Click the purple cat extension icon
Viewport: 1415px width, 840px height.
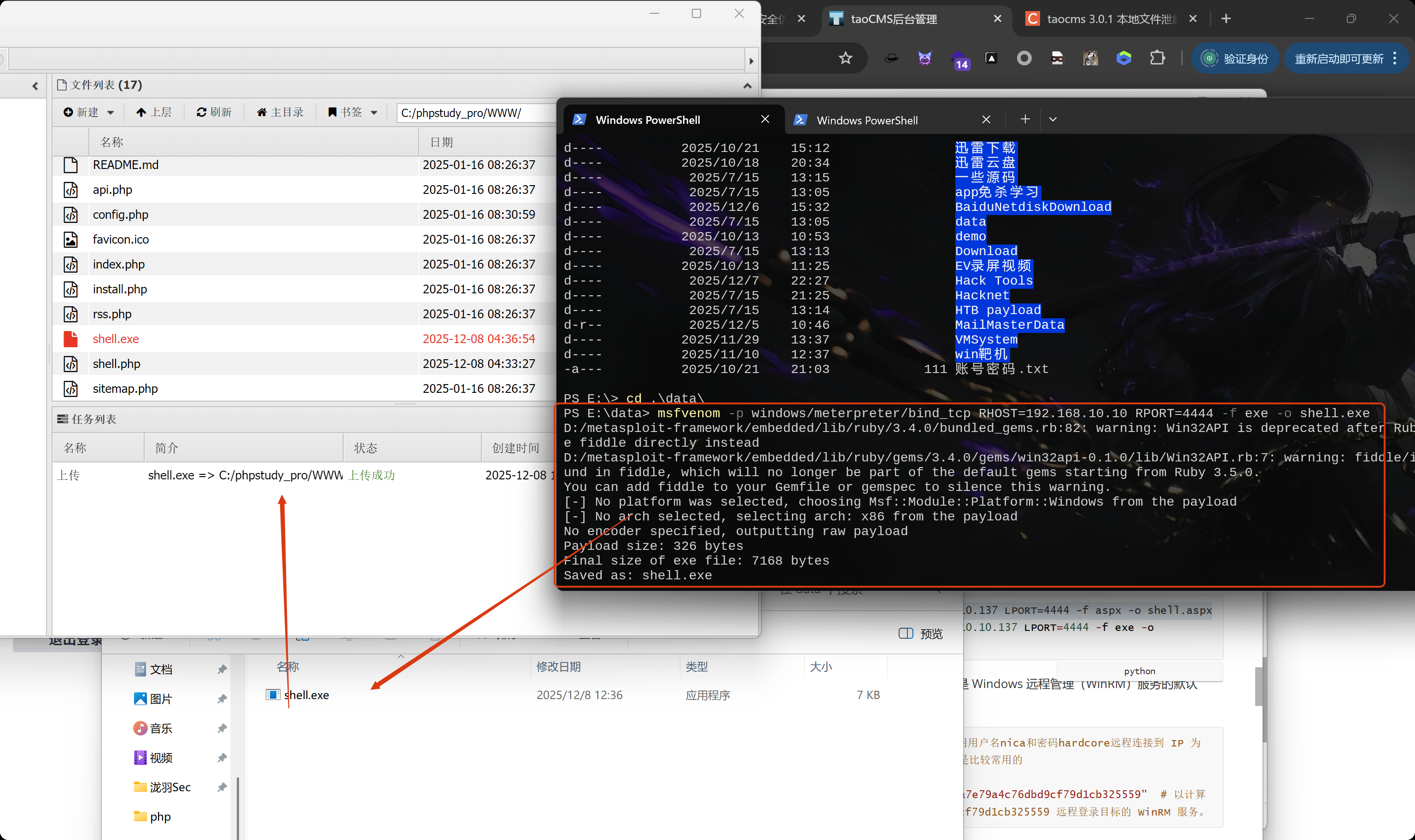click(x=924, y=58)
